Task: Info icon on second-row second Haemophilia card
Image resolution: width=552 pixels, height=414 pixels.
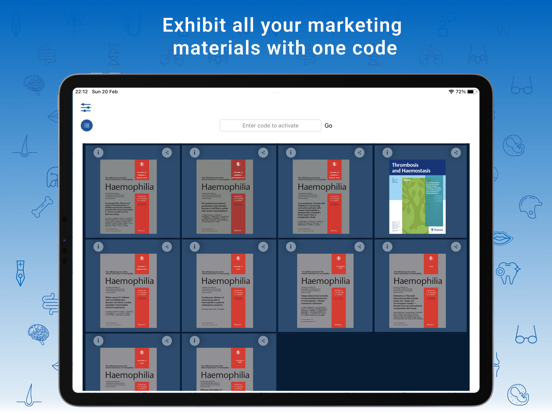Action: click(195, 246)
